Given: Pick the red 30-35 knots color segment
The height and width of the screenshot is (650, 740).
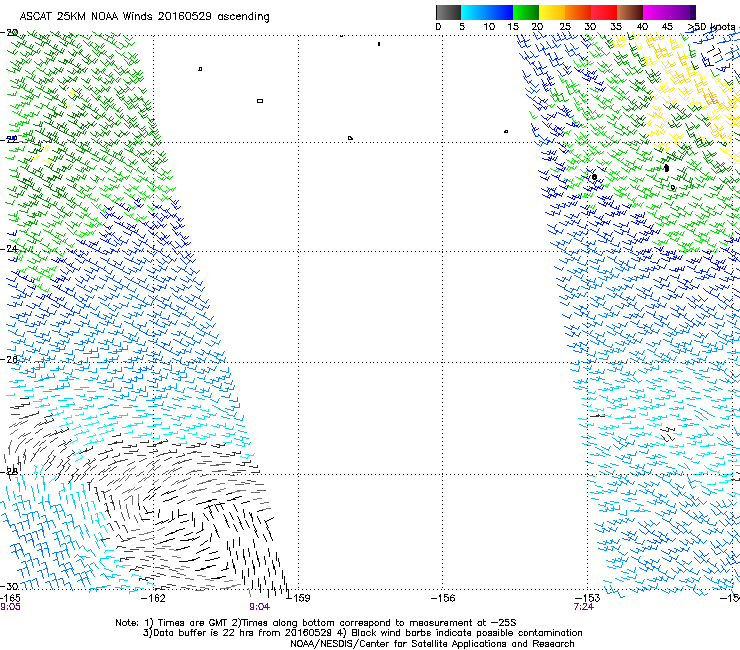Looking at the screenshot, I should [x=604, y=12].
